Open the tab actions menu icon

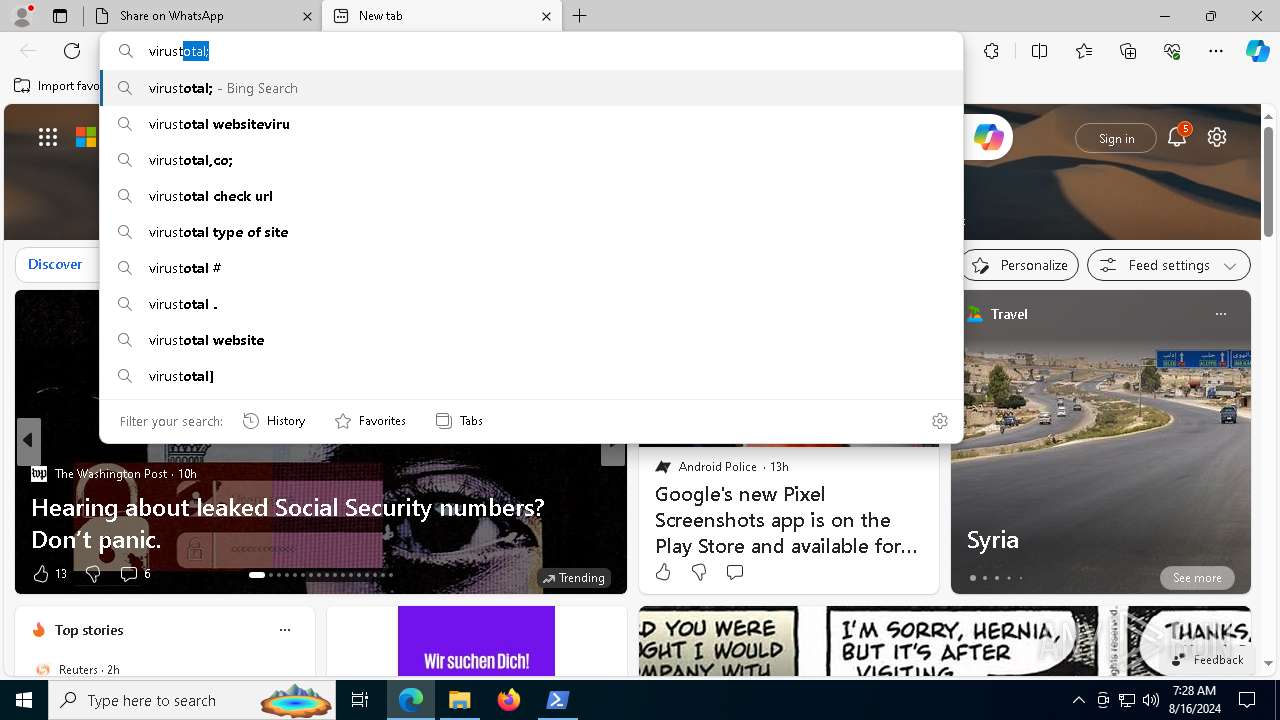tap(60, 16)
